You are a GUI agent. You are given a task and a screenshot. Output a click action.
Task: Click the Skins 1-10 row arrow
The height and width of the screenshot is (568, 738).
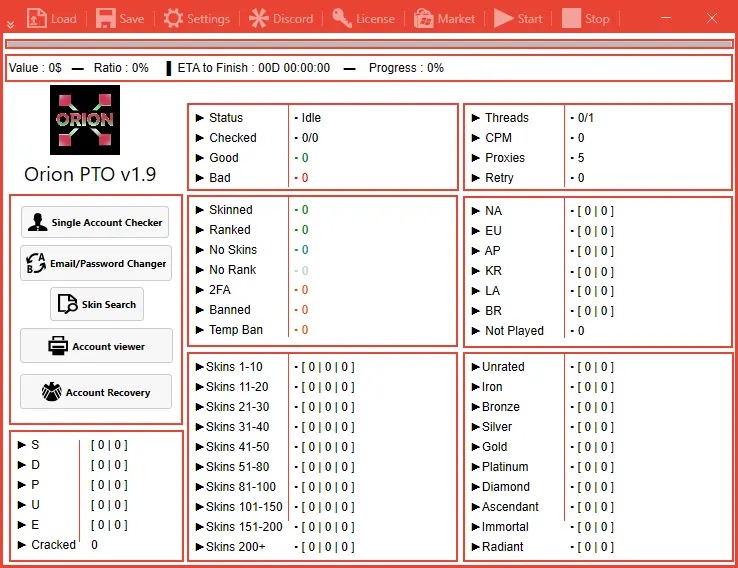click(x=200, y=367)
